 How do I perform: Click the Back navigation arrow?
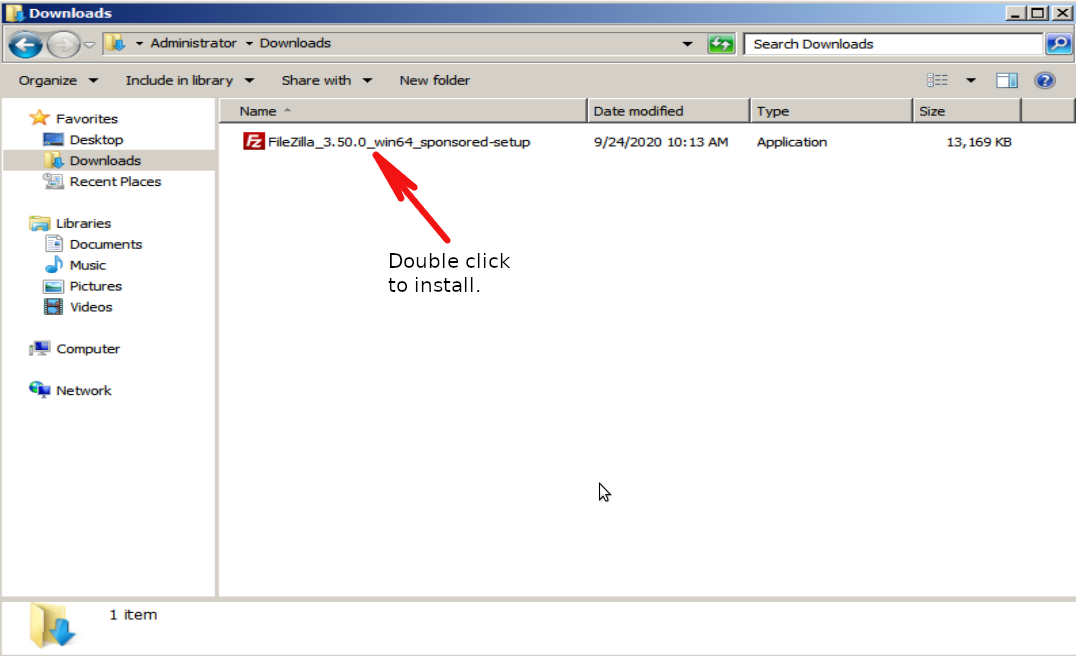(x=26, y=45)
